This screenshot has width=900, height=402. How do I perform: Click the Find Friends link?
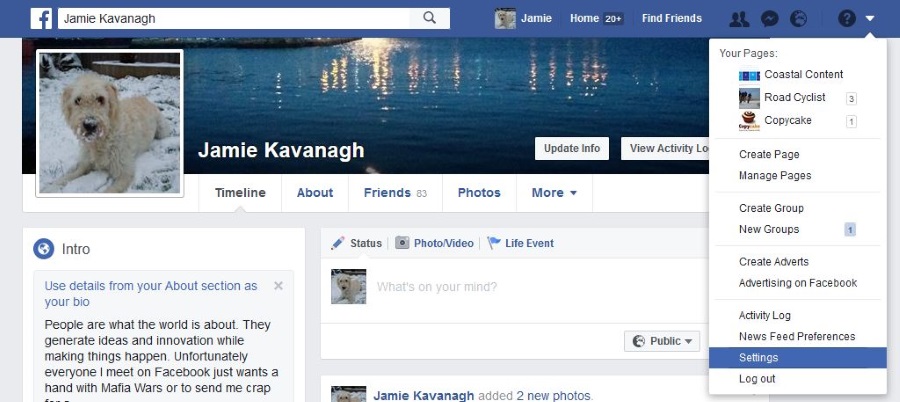click(672, 18)
